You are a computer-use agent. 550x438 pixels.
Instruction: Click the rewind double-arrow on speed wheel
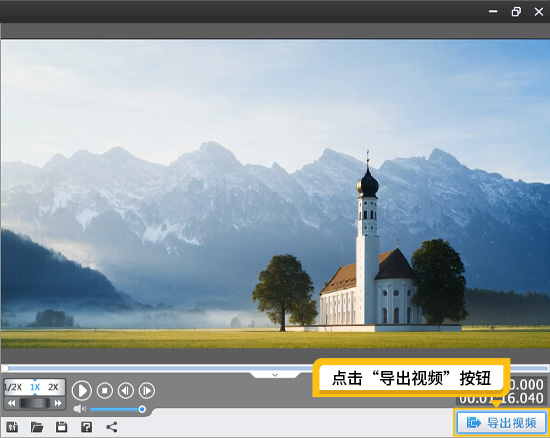pos(12,403)
